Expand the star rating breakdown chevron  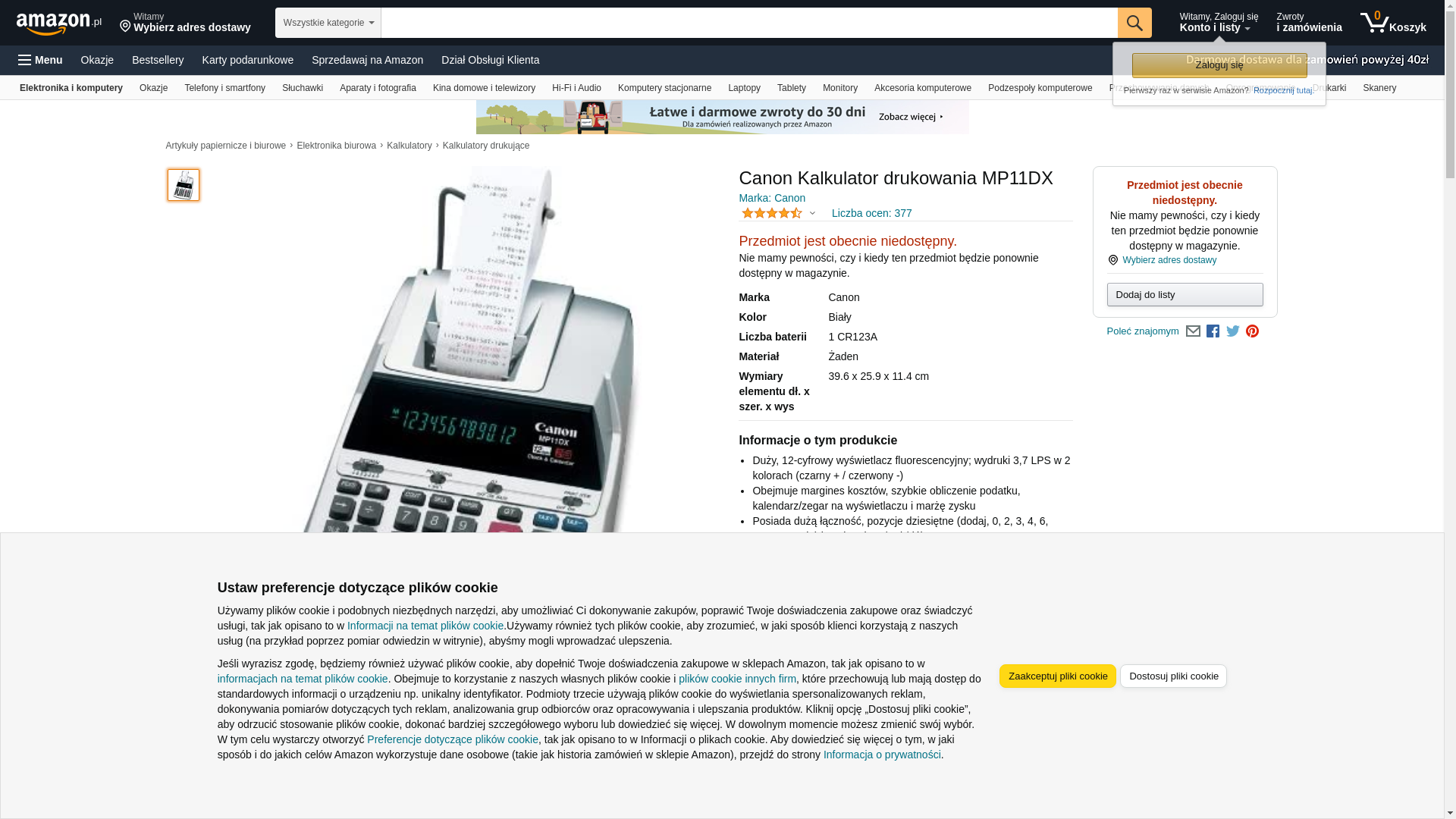(x=812, y=214)
